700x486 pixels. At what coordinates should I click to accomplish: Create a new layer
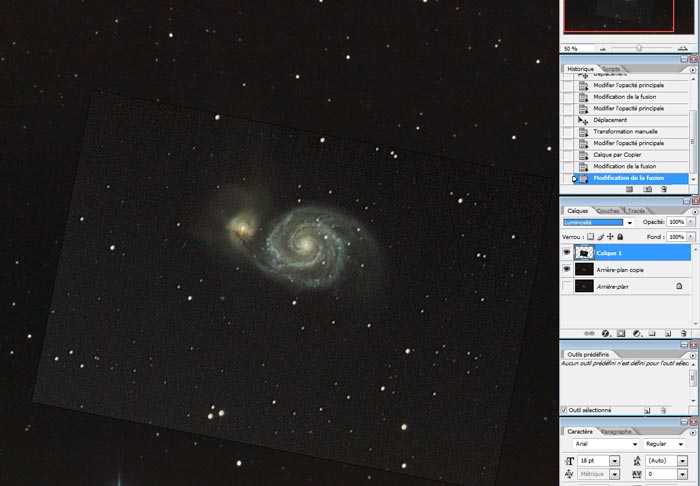click(x=668, y=333)
